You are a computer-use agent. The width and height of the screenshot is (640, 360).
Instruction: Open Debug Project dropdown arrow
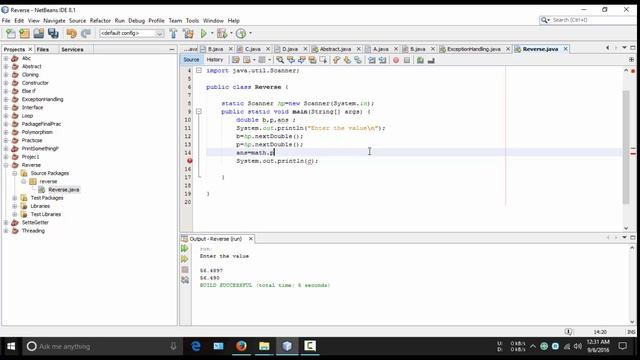pyautogui.click(x=231, y=33)
